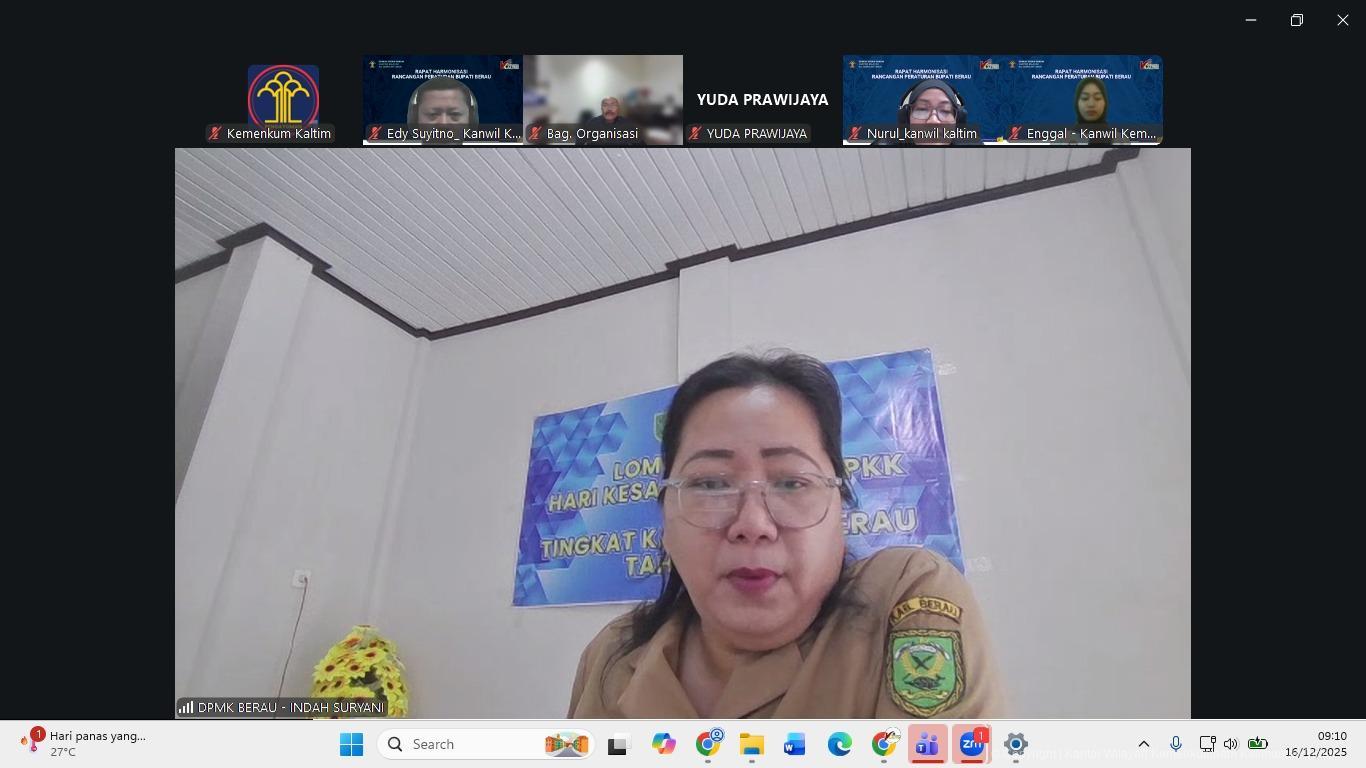Open the speaker volume control
Viewport: 1366px width, 768px height.
(x=1231, y=744)
